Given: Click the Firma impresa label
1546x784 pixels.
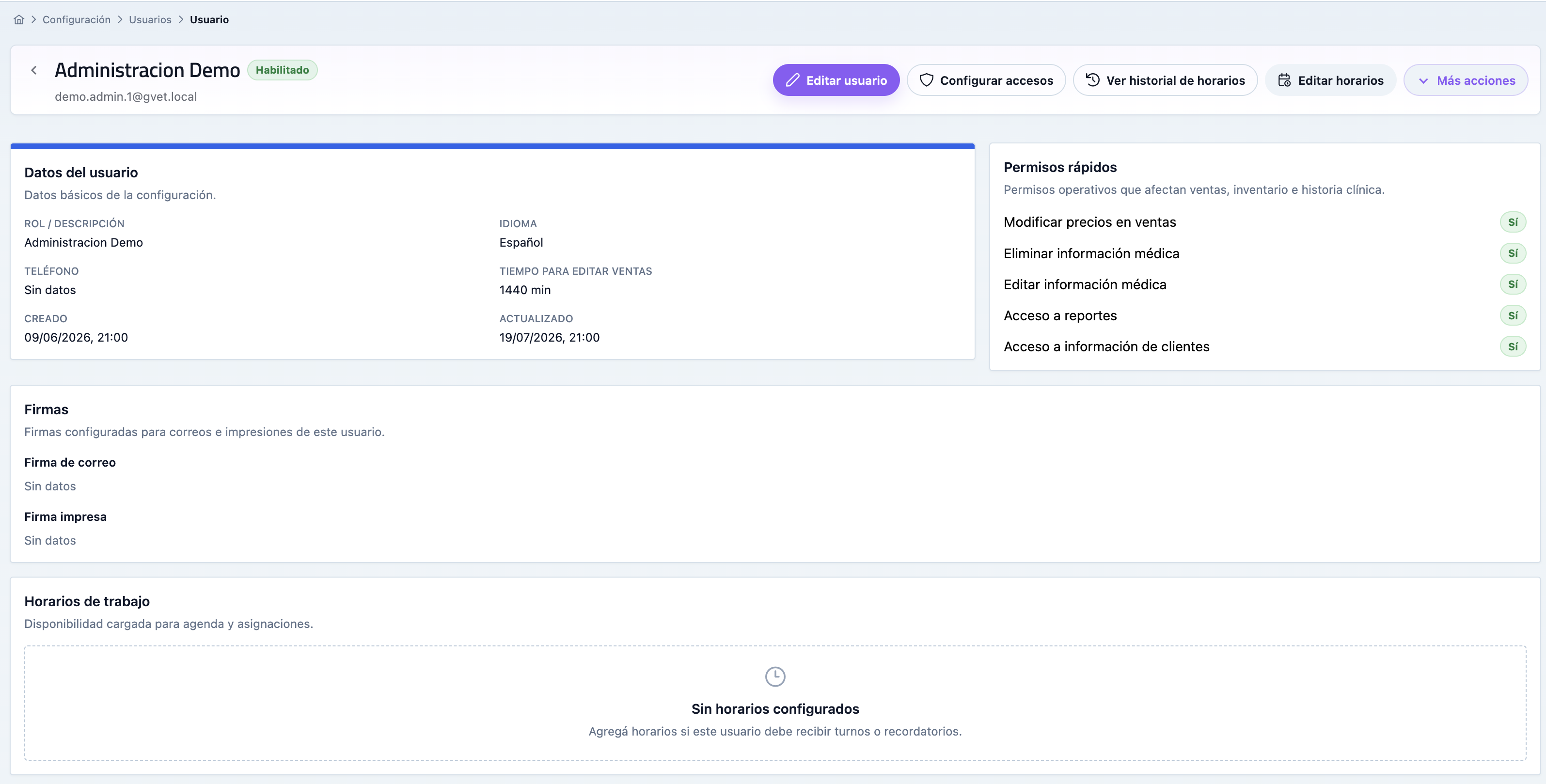Looking at the screenshot, I should coord(65,517).
